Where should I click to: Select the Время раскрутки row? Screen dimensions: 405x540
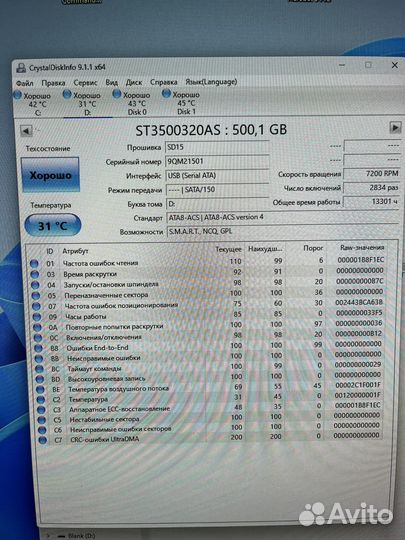click(x=207, y=272)
